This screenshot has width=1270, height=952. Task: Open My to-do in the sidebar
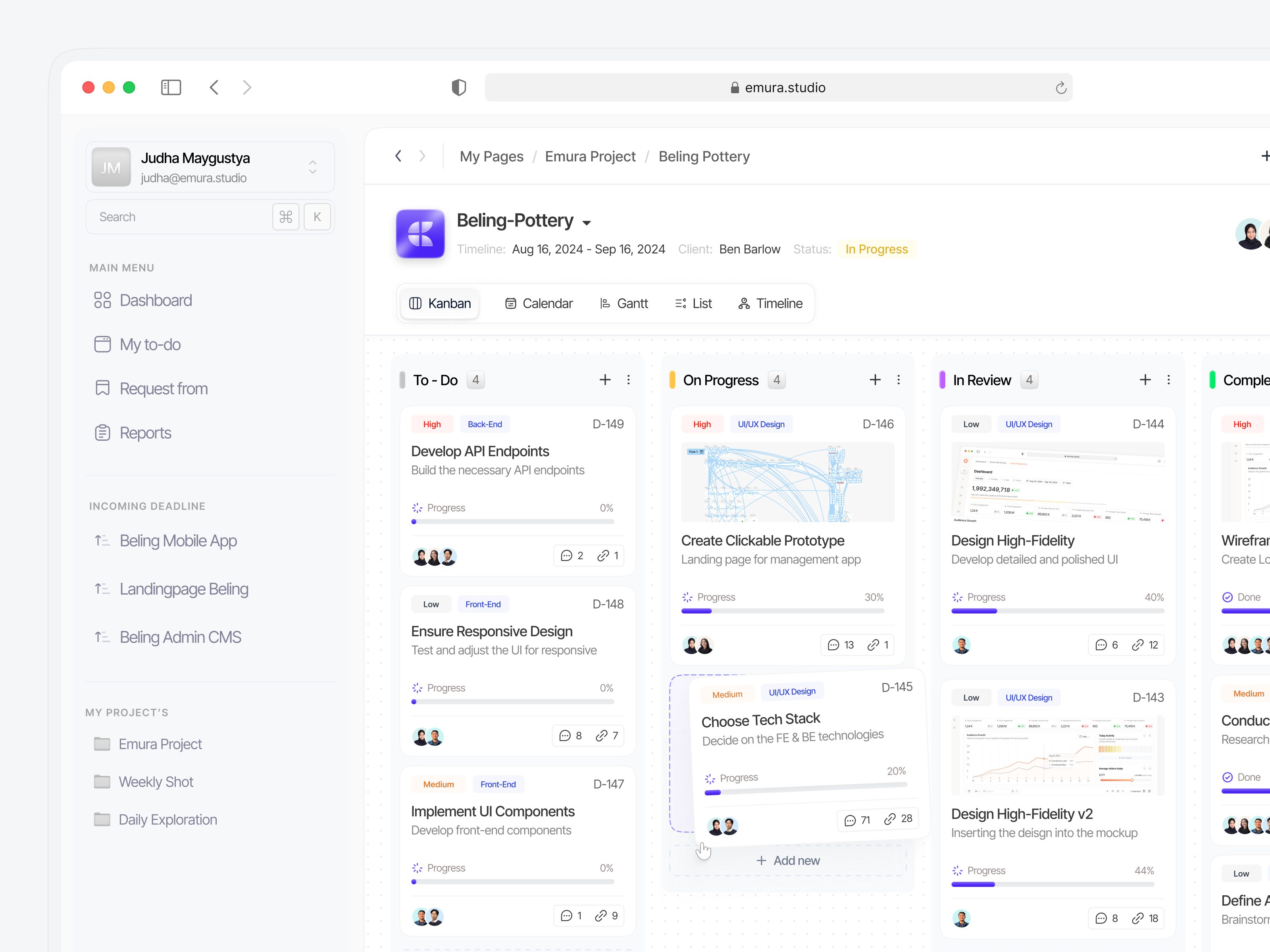[150, 344]
